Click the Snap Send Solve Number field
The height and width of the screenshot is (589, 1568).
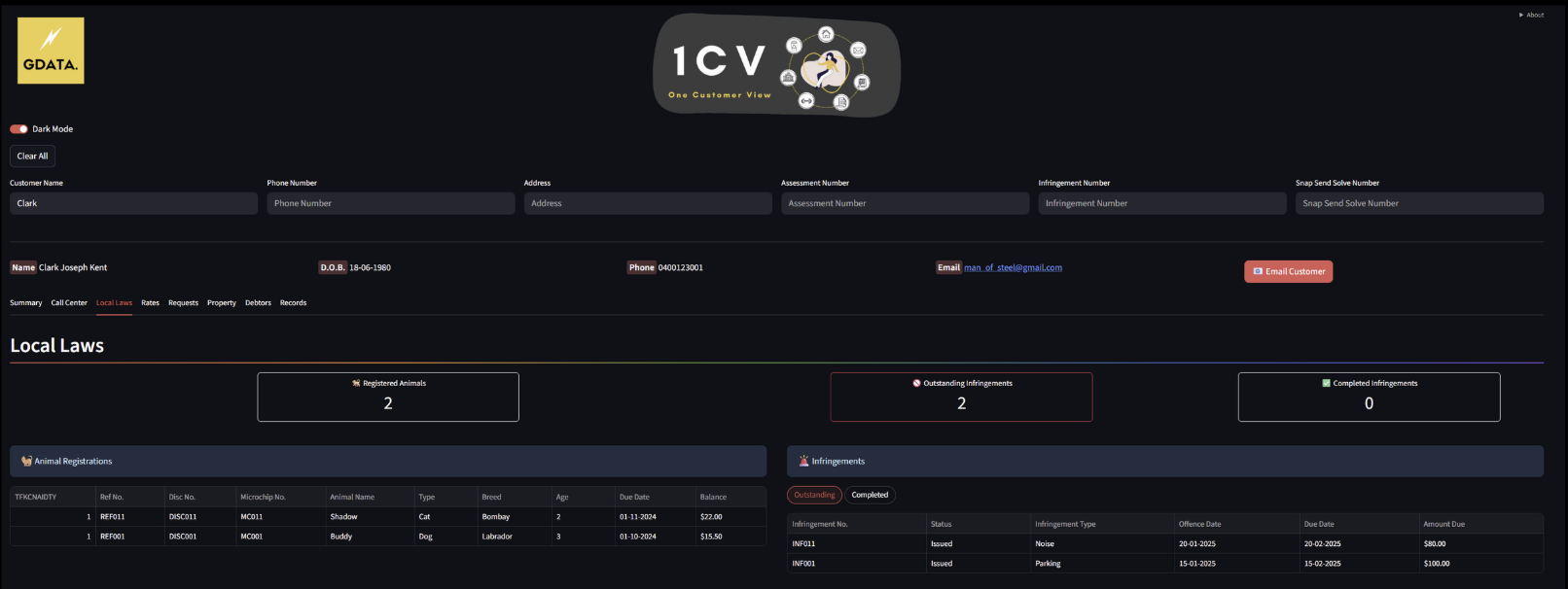pyautogui.click(x=1419, y=203)
